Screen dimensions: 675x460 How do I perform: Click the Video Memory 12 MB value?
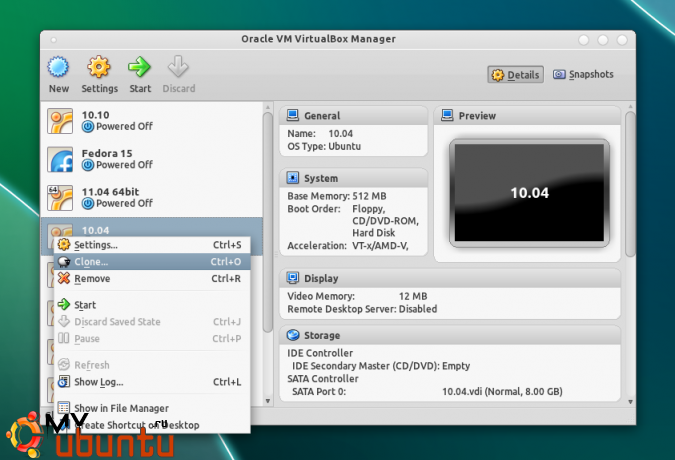(x=413, y=296)
